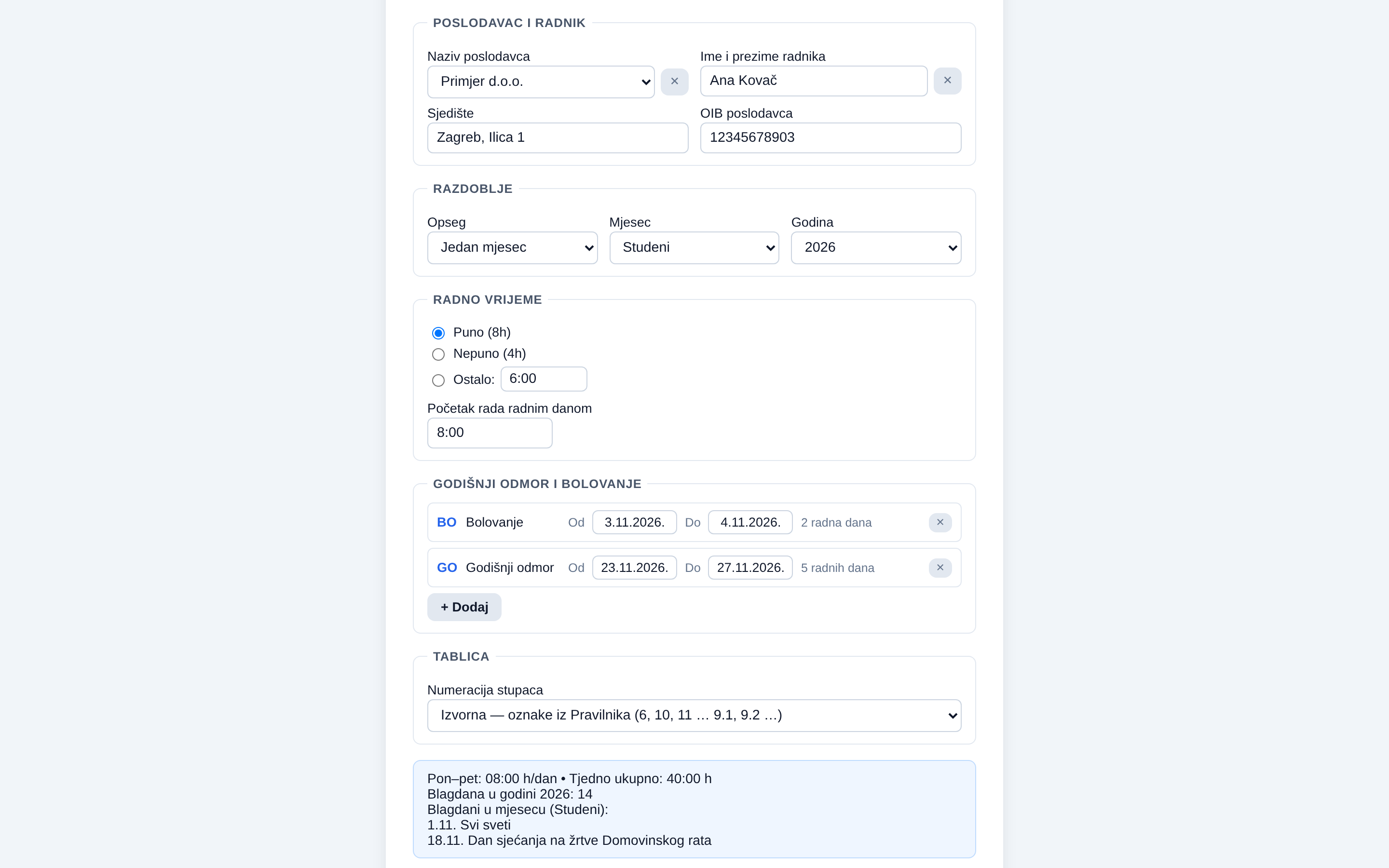This screenshot has height=868, width=1389.
Task: Remove the Bolovanje row with its ×
Action: [x=940, y=522]
